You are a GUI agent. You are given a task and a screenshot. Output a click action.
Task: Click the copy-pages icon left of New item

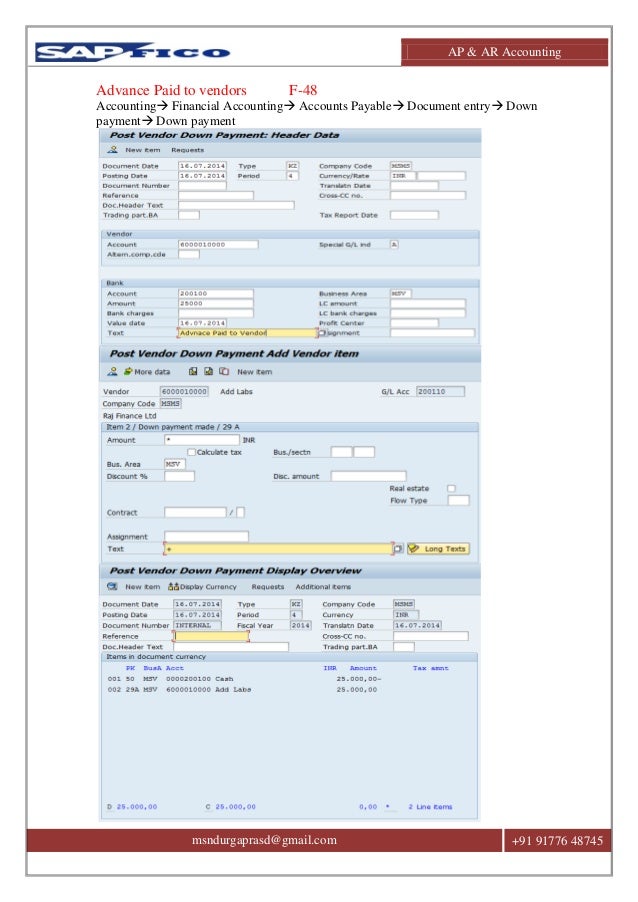coord(224,372)
